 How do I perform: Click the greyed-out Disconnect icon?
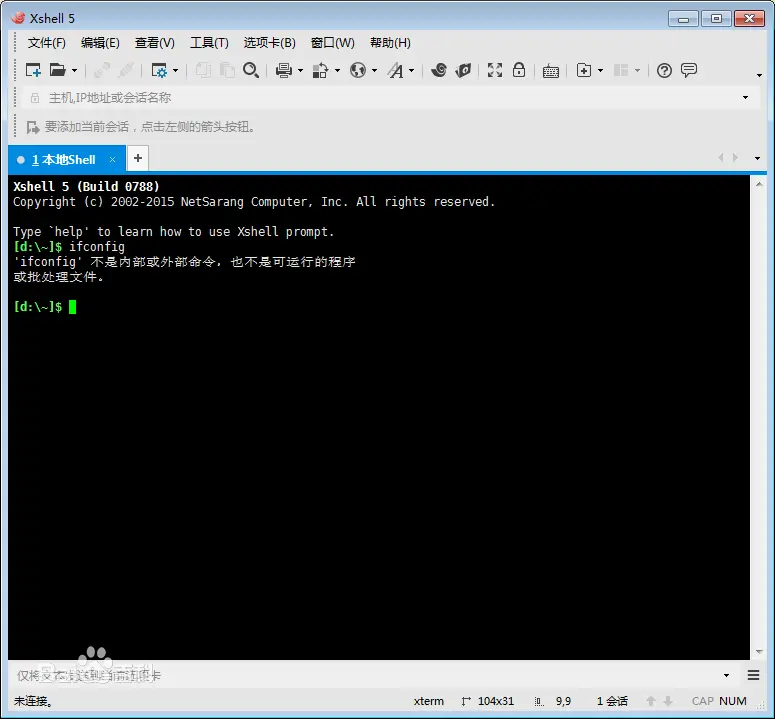point(101,70)
